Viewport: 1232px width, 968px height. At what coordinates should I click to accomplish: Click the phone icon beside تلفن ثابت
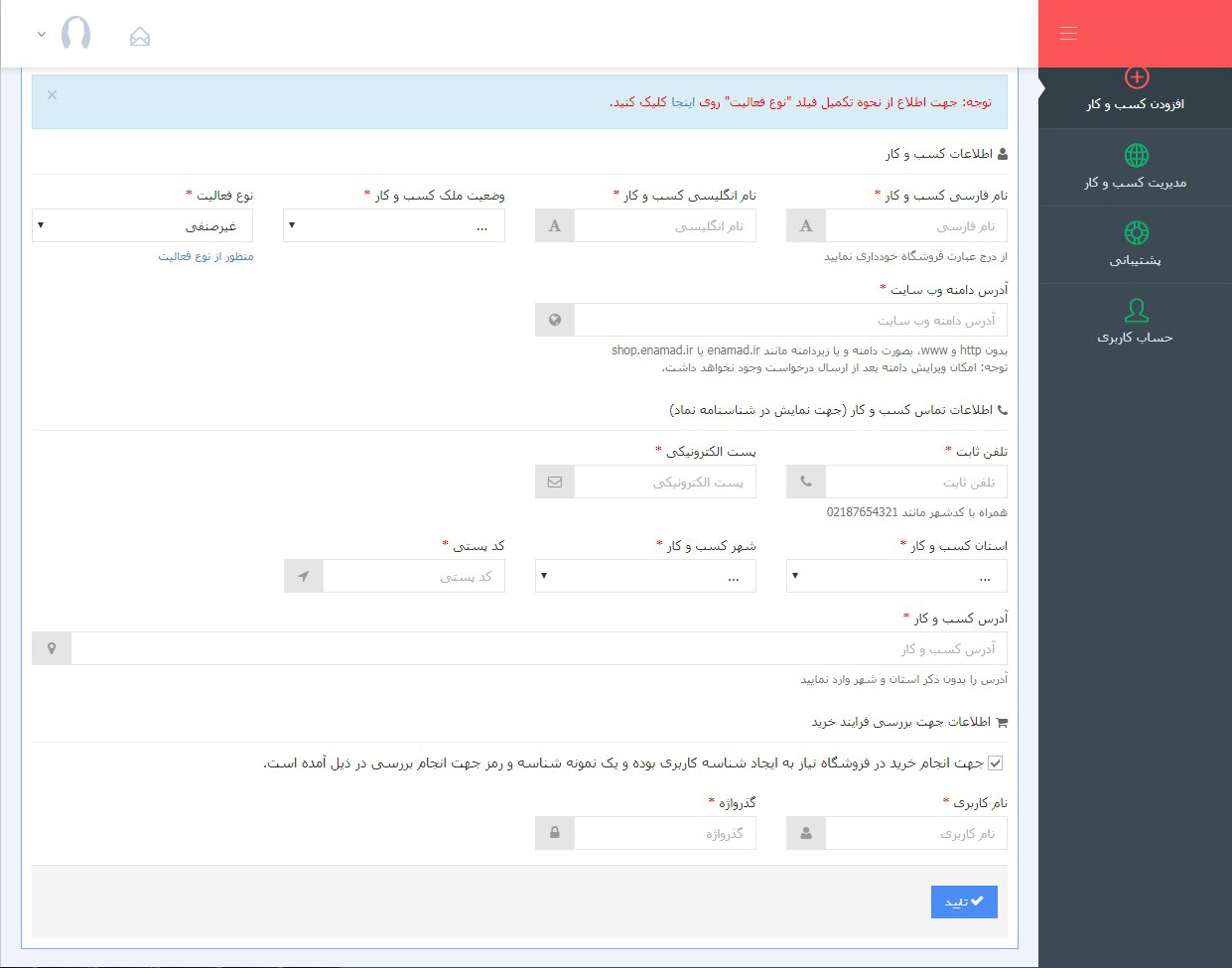806,483
